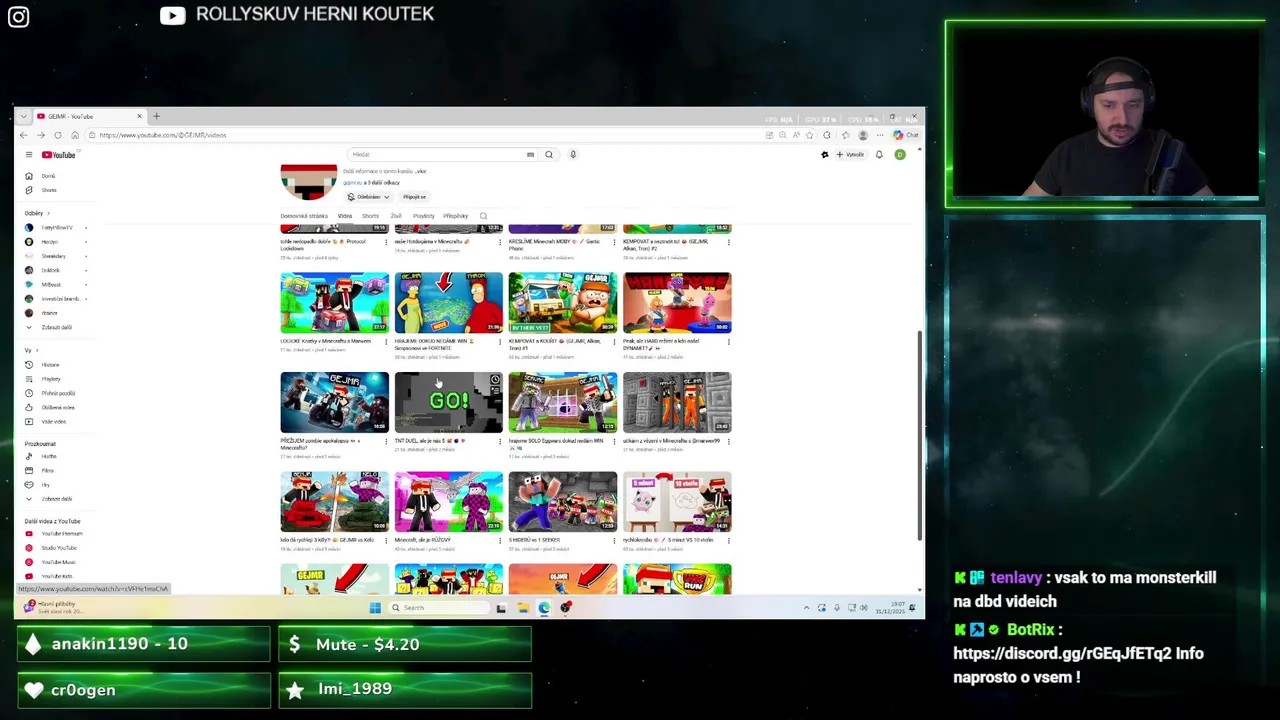Open browser profile icon in toolbar
This screenshot has height=720, width=1280.
[863, 135]
